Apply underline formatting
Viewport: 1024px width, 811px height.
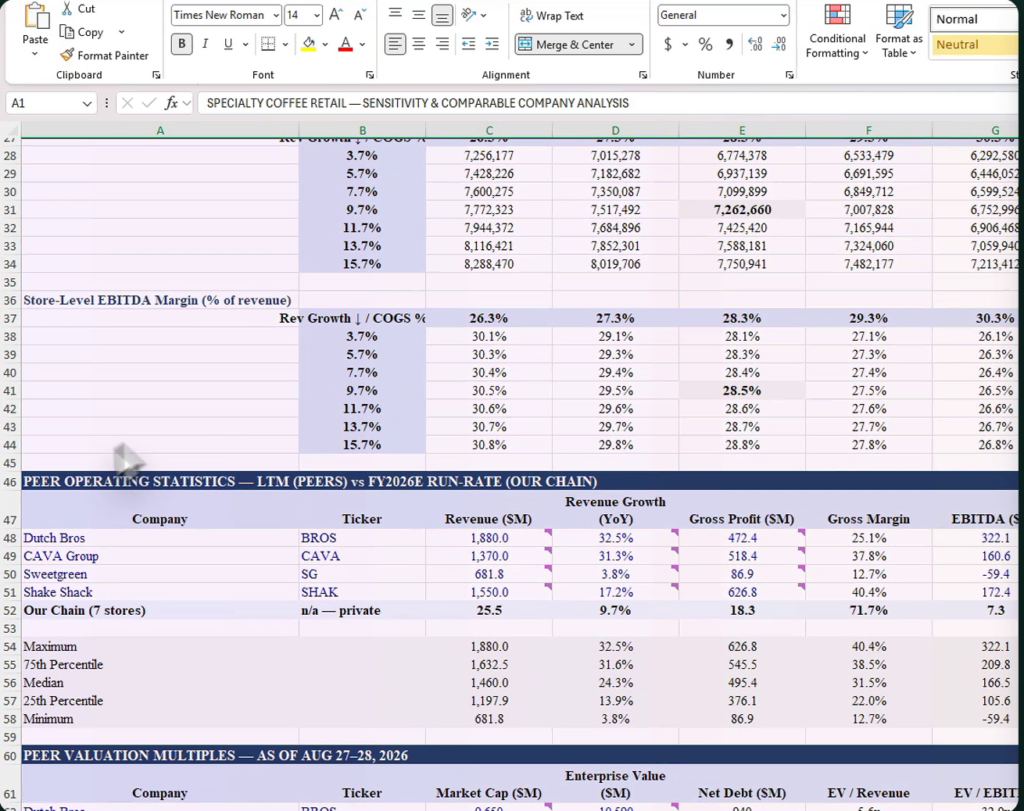point(228,44)
